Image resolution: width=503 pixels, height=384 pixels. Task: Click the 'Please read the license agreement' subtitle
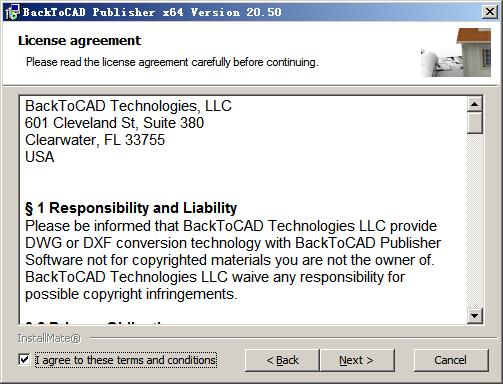pyautogui.click(x=172, y=62)
